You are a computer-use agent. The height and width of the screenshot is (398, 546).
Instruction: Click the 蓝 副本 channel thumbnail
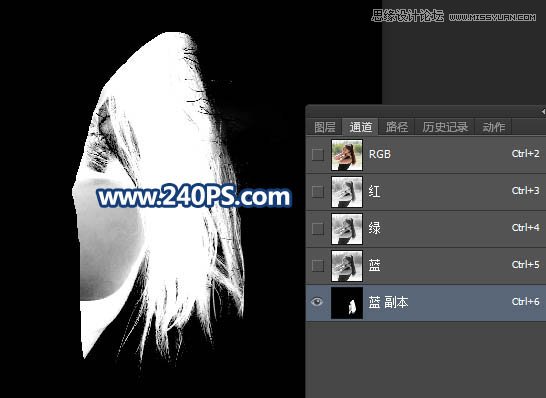pyautogui.click(x=347, y=303)
